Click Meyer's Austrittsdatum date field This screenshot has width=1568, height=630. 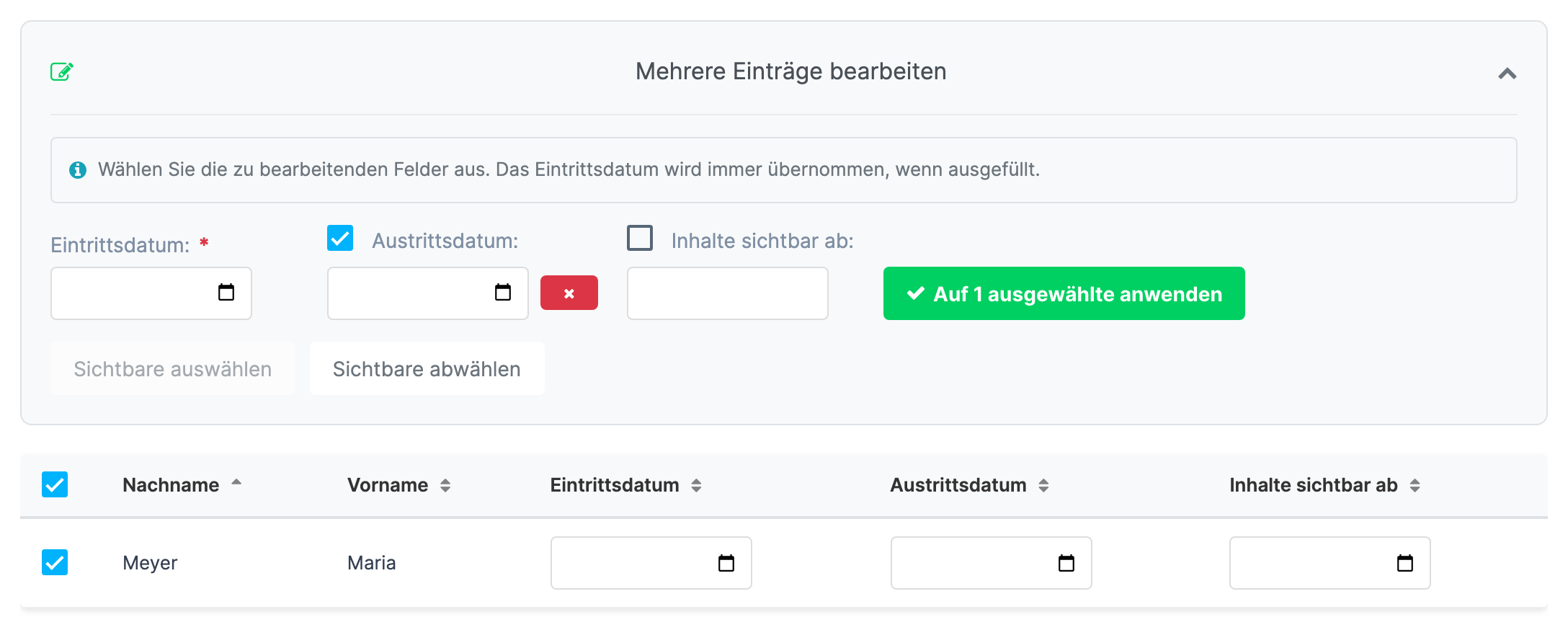[x=992, y=563]
